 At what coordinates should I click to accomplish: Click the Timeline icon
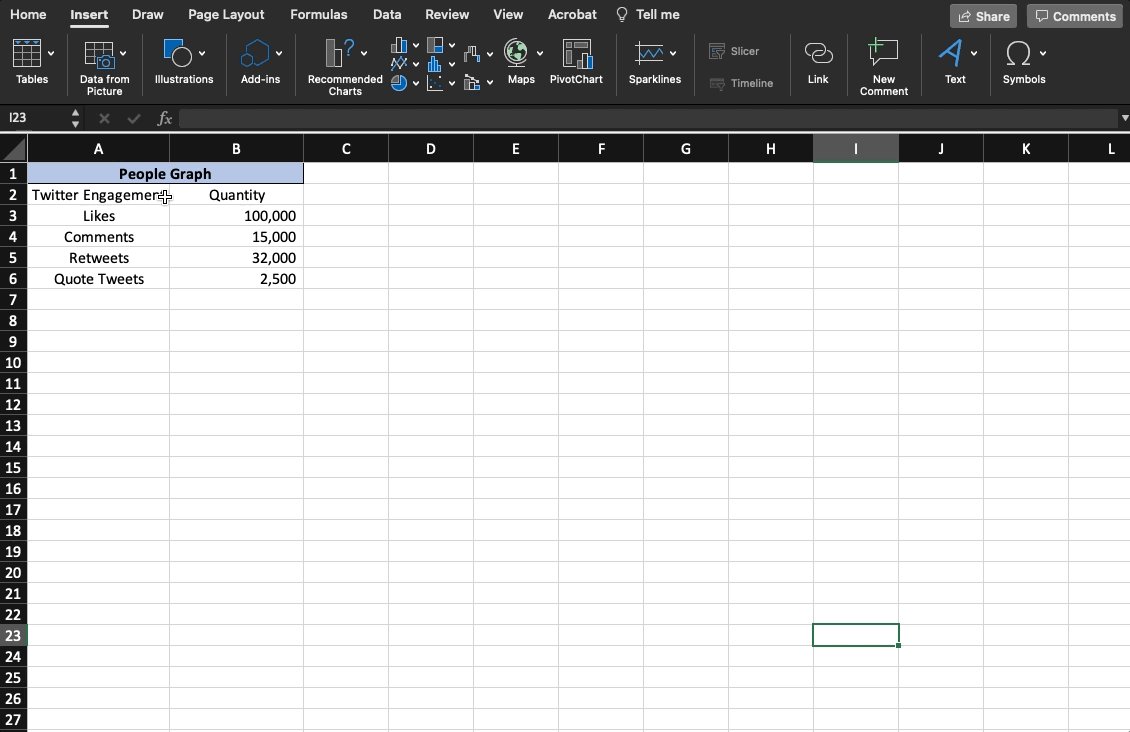[716, 84]
